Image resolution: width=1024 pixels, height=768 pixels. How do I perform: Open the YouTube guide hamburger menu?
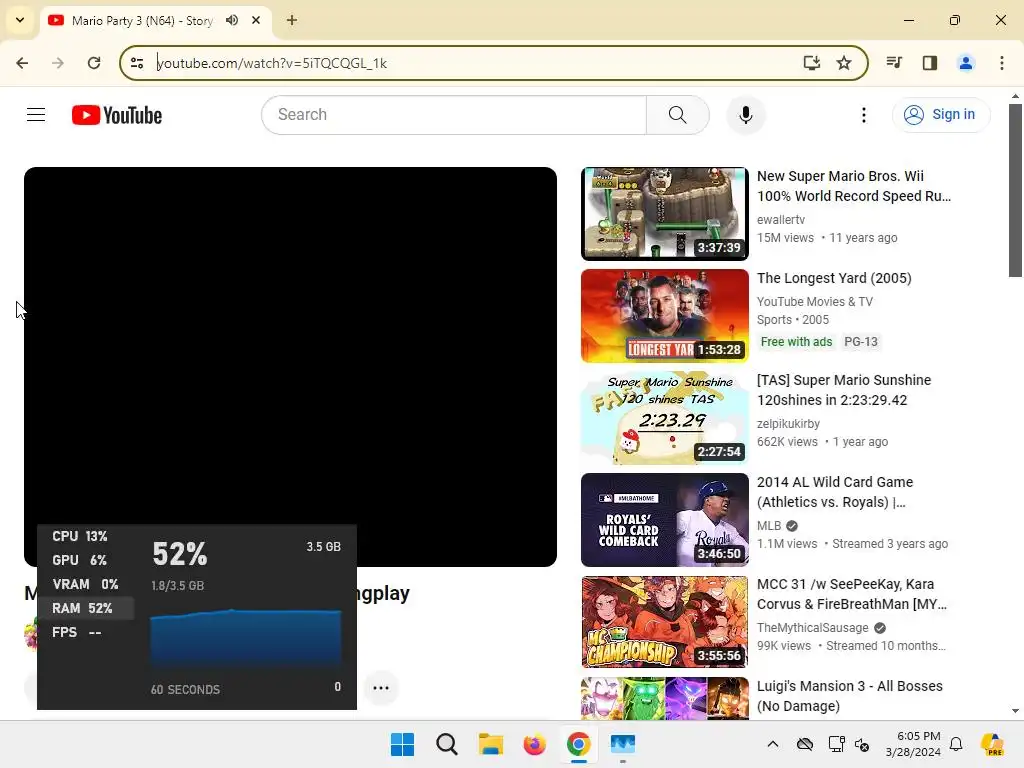[36, 115]
